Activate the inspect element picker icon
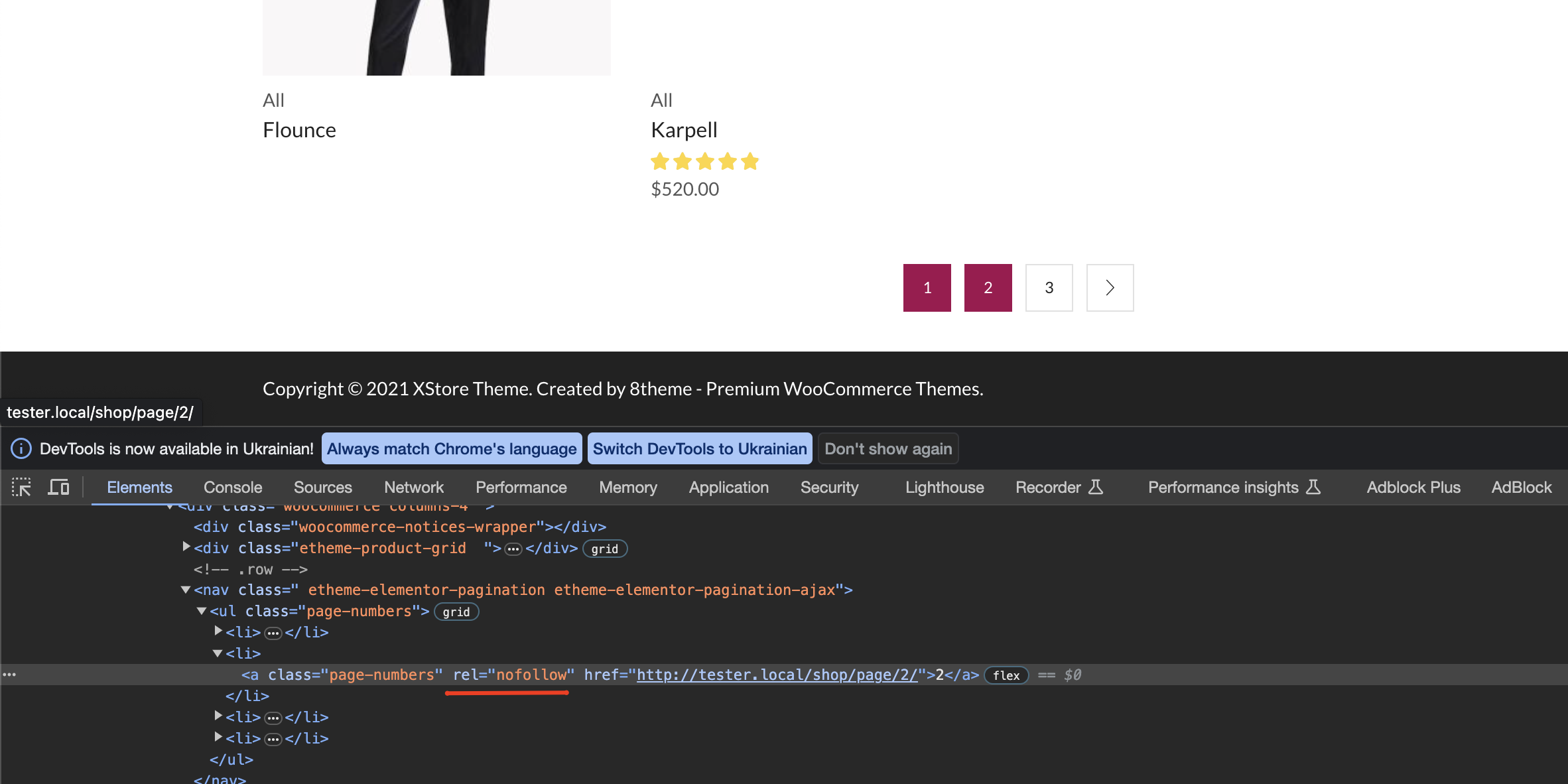 tap(21, 488)
